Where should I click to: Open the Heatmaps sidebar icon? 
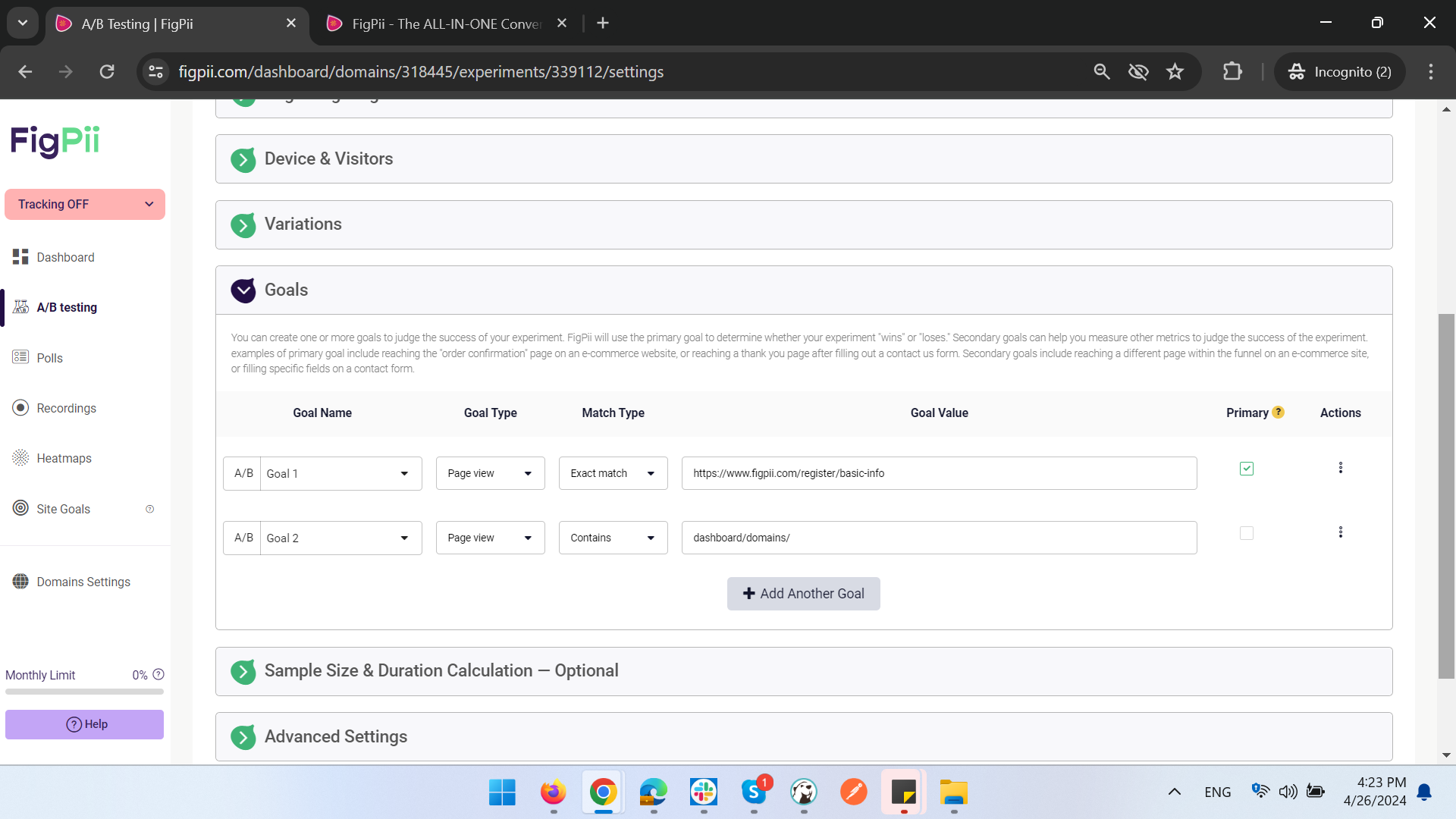pos(20,458)
